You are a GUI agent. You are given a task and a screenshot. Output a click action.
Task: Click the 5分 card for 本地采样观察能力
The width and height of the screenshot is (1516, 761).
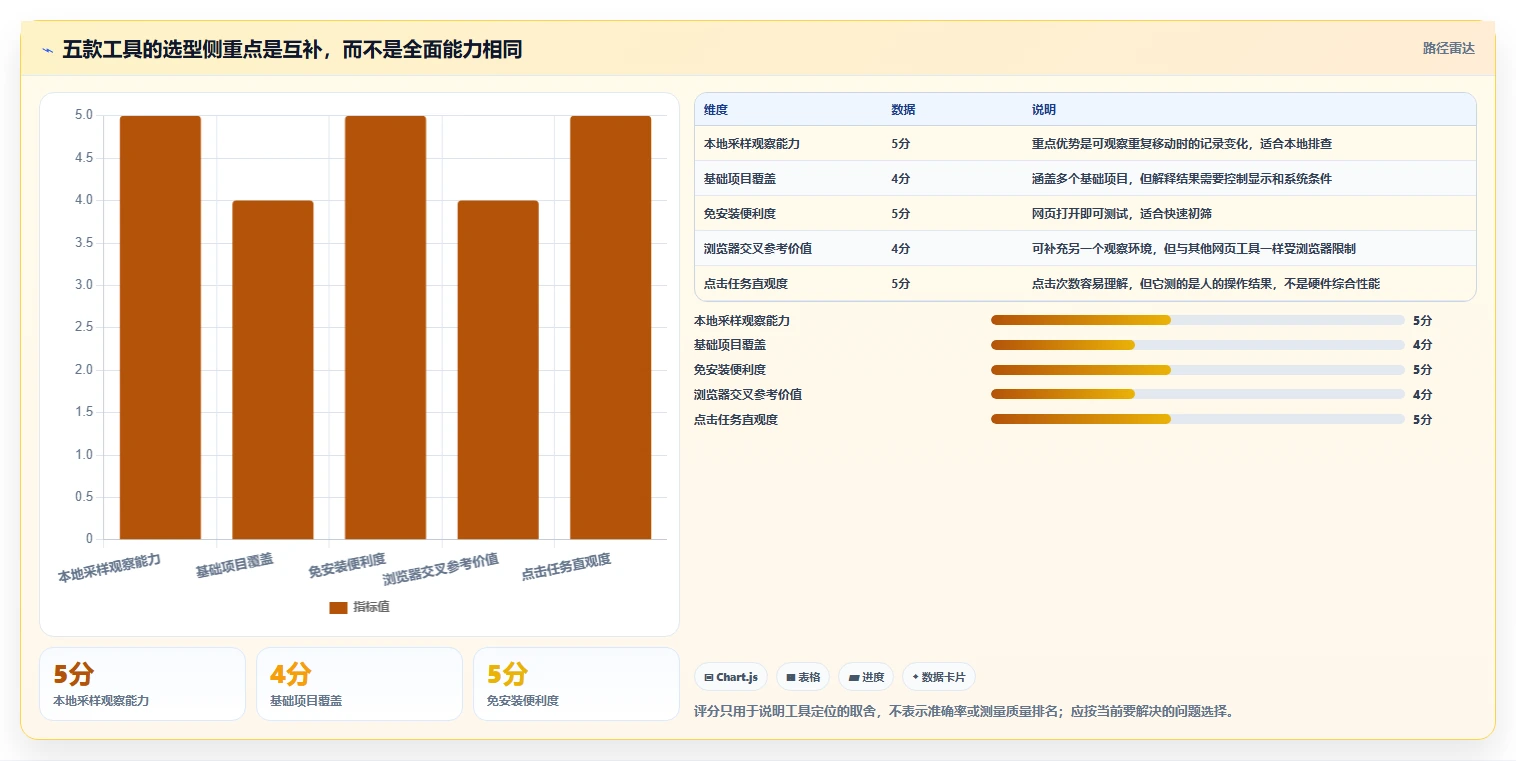point(142,684)
